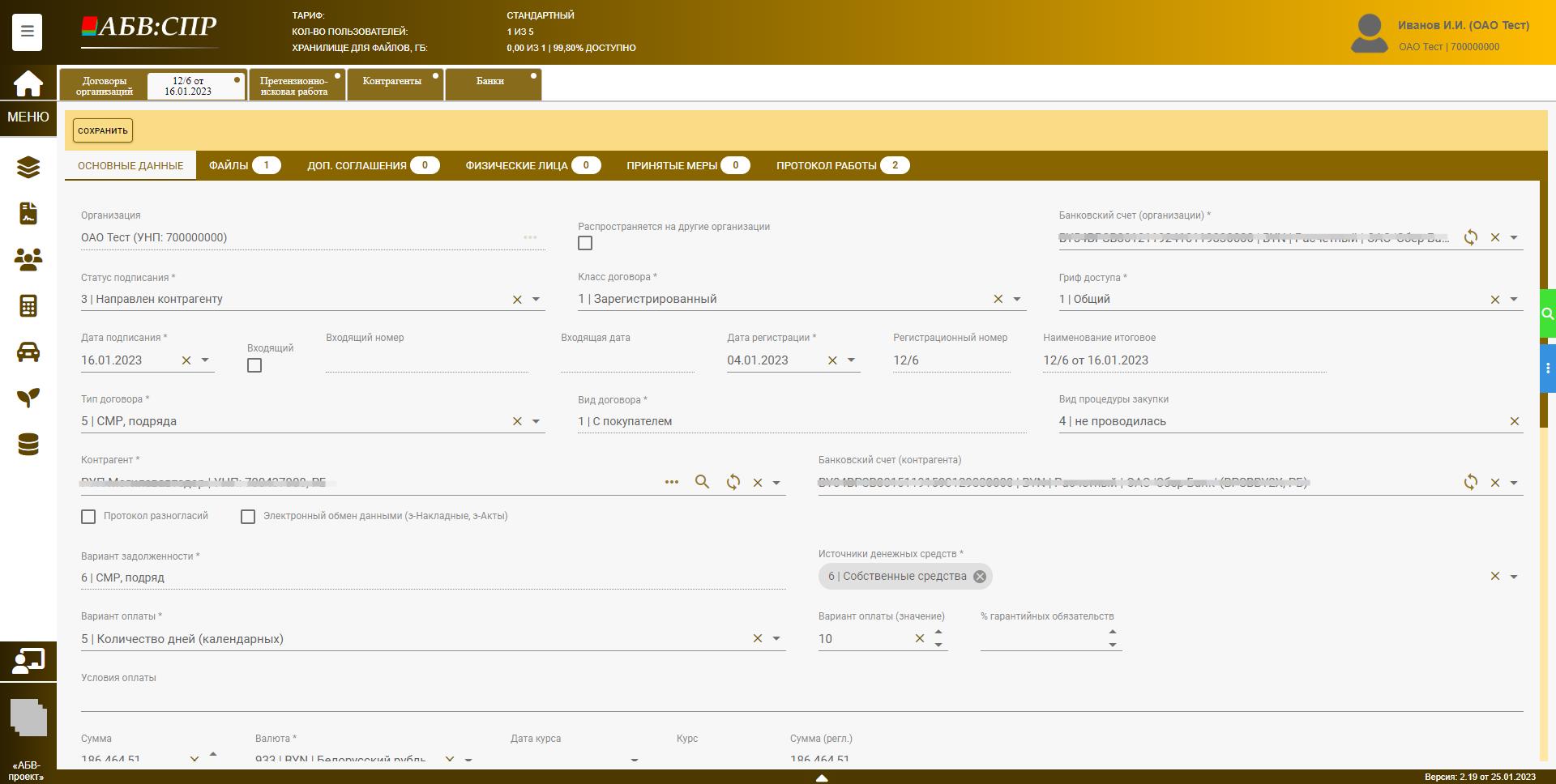Click the database icon in the sidebar

[28, 445]
